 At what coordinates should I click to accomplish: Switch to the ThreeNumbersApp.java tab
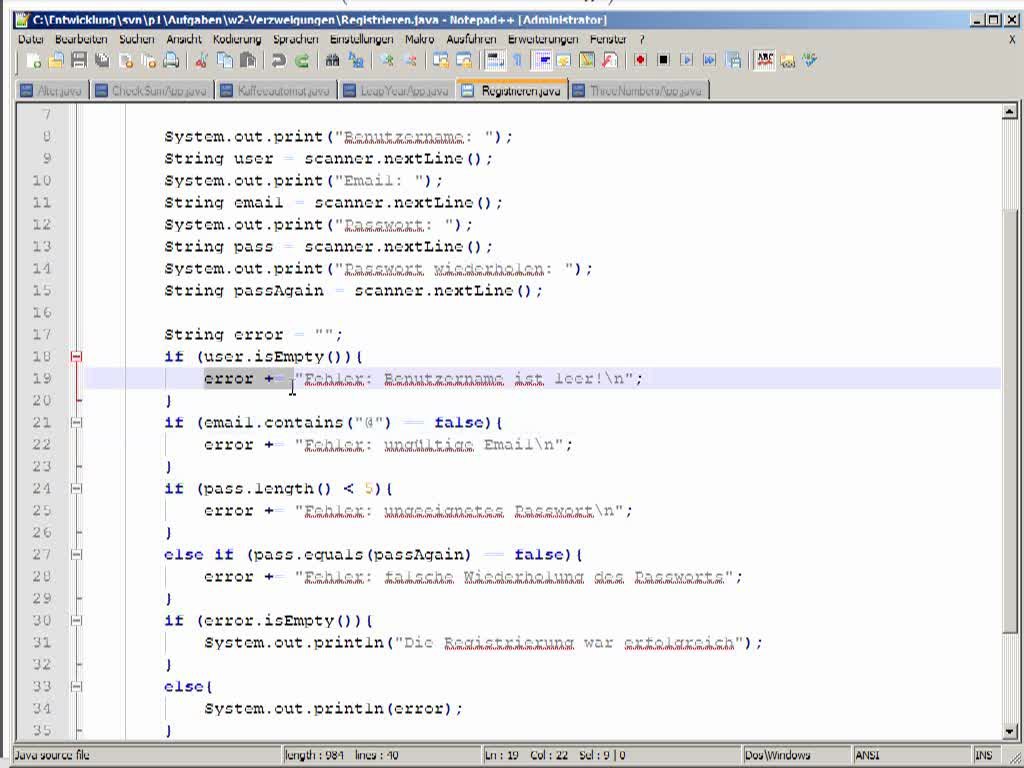pyautogui.click(x=639, y=91)
